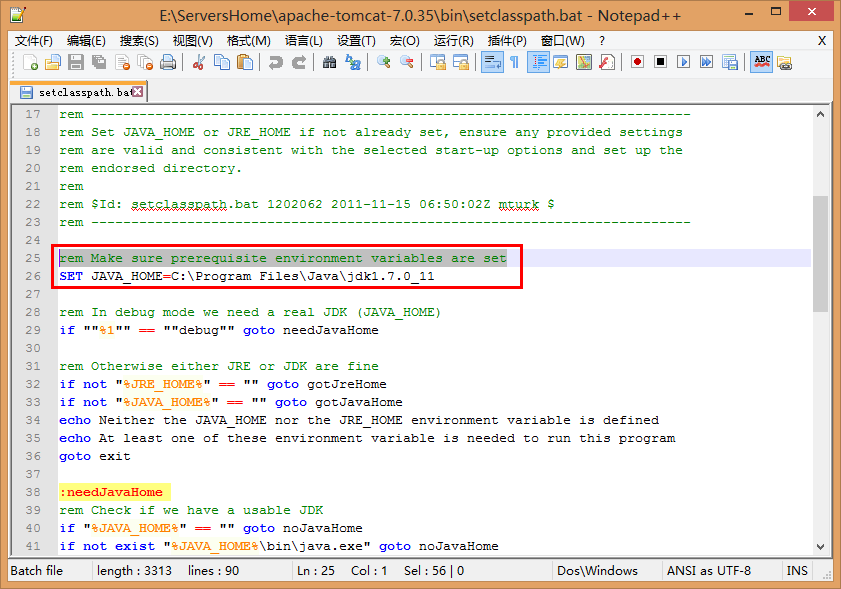The image size is (841, 589).
Task: Open the 宏(O) menu
Action: [404, 41]
